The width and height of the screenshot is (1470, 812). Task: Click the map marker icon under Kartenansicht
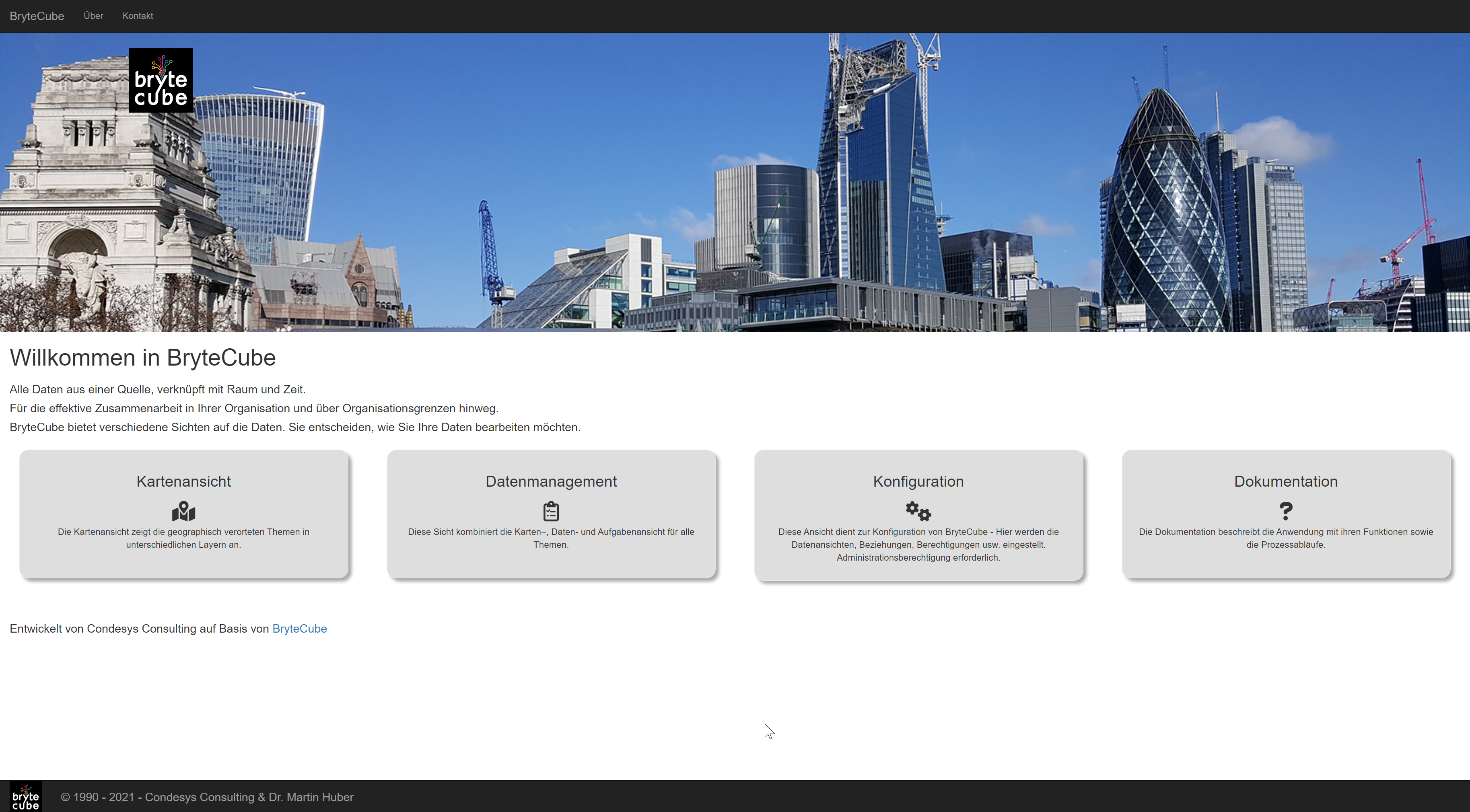click(x=184, y=511)
